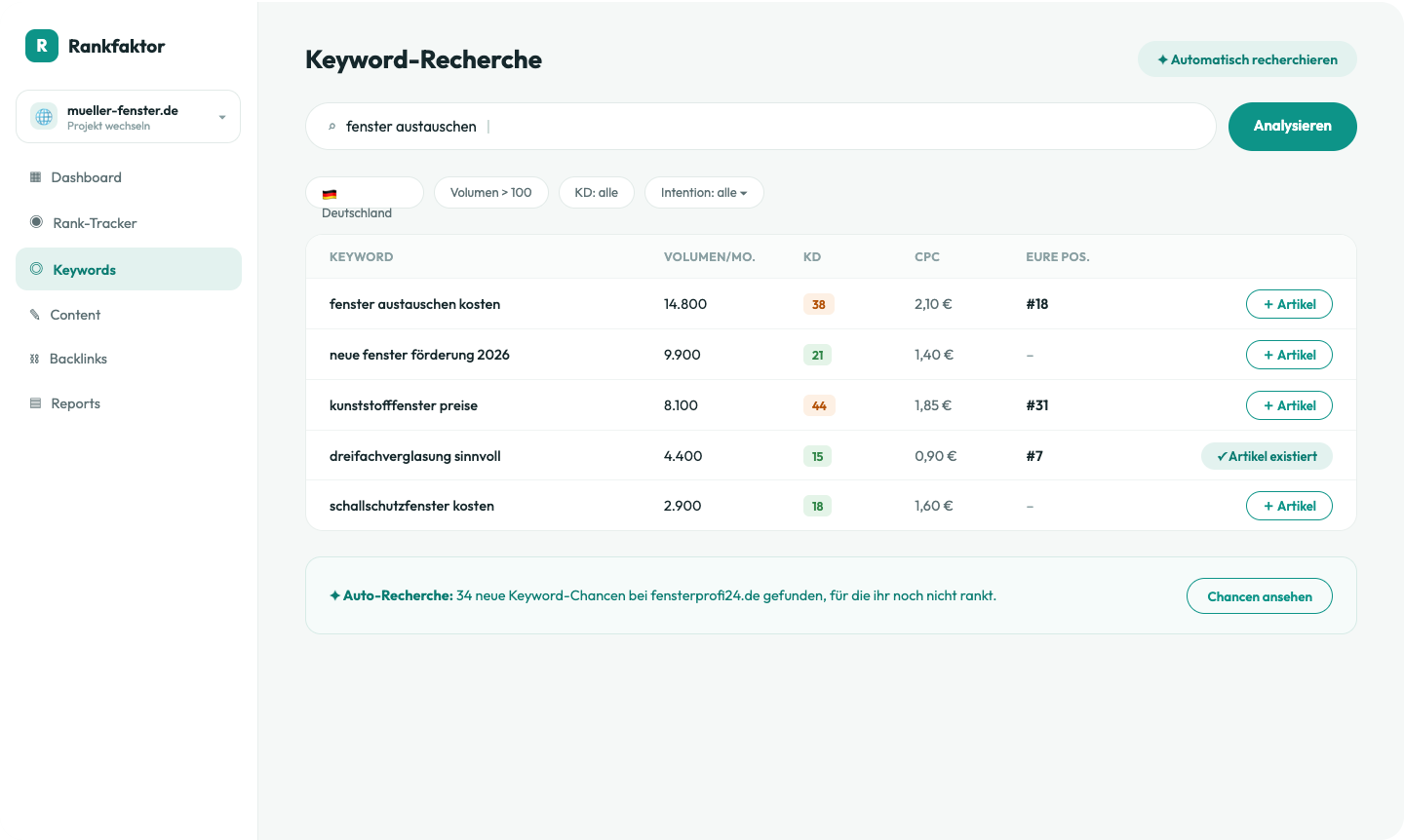1404x840 pixels.
Task: Toggle the Volumen > 100 filter chip
Action: coord(491,193)
